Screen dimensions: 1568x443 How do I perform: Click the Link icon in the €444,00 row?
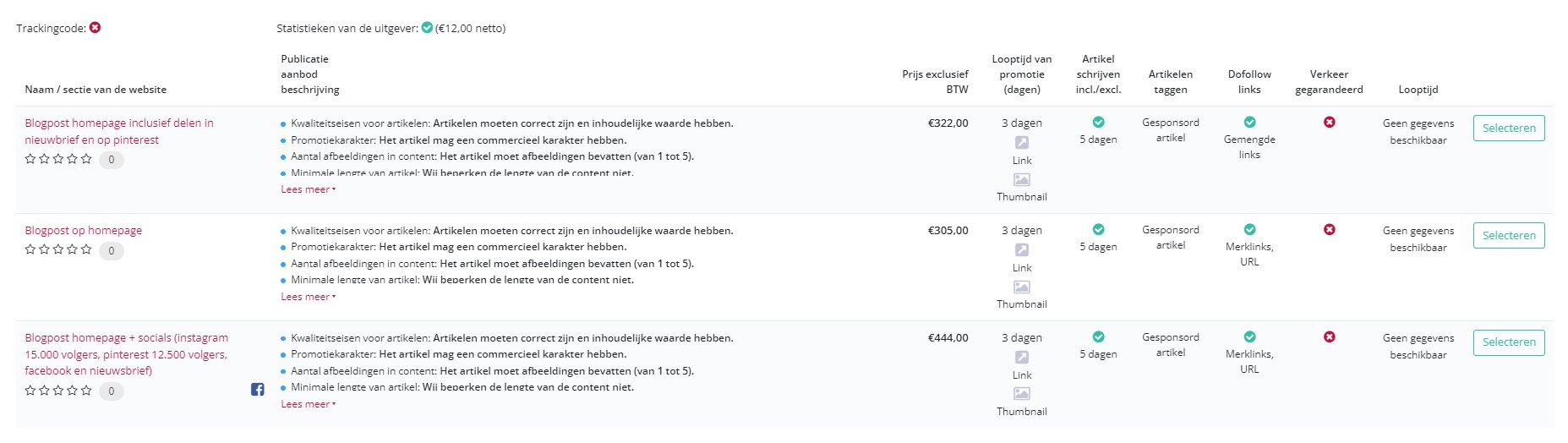(1022, 358)
